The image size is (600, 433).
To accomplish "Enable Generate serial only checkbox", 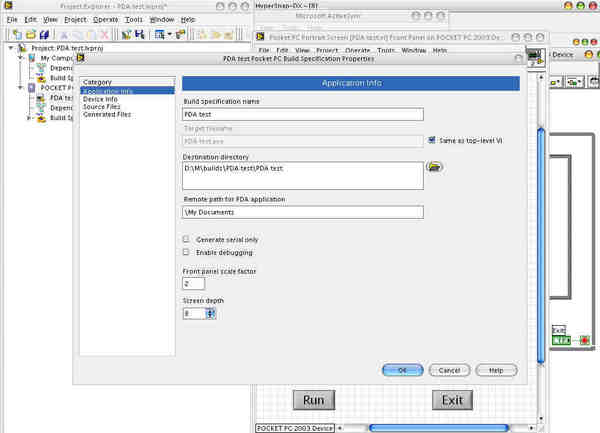I will point(186,239).
